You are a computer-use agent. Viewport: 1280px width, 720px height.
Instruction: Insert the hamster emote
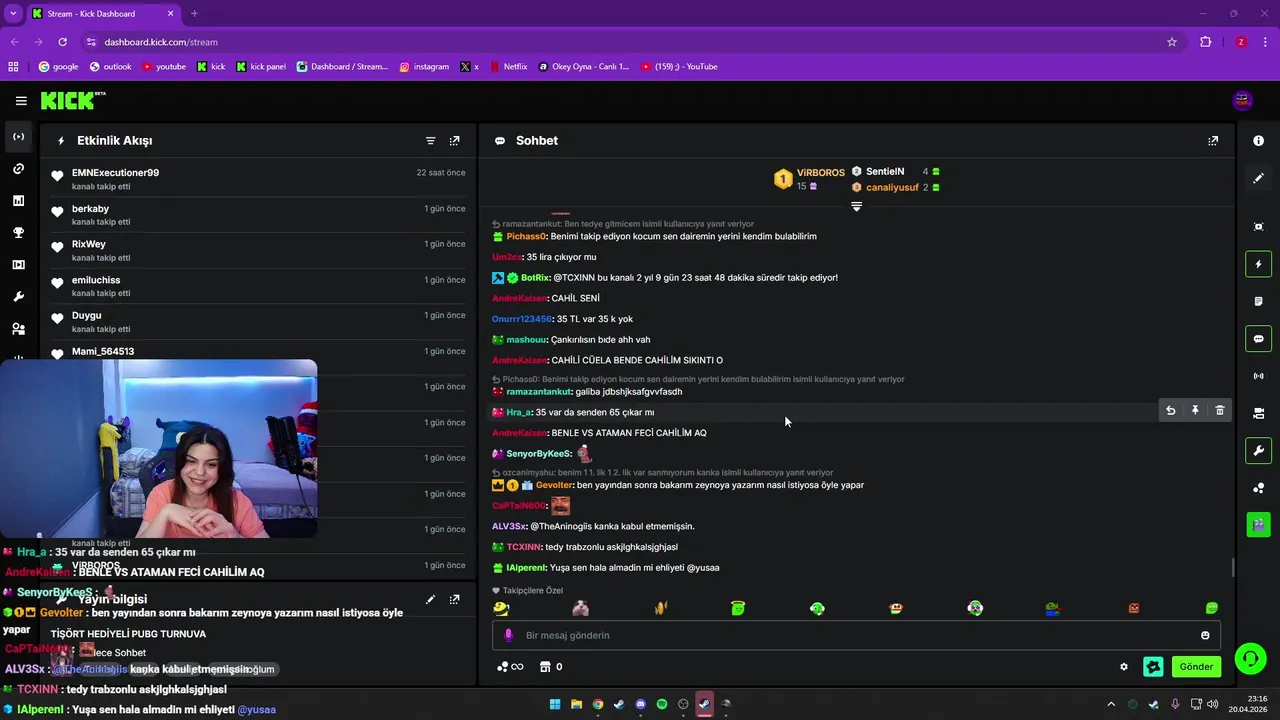(581, 608)
